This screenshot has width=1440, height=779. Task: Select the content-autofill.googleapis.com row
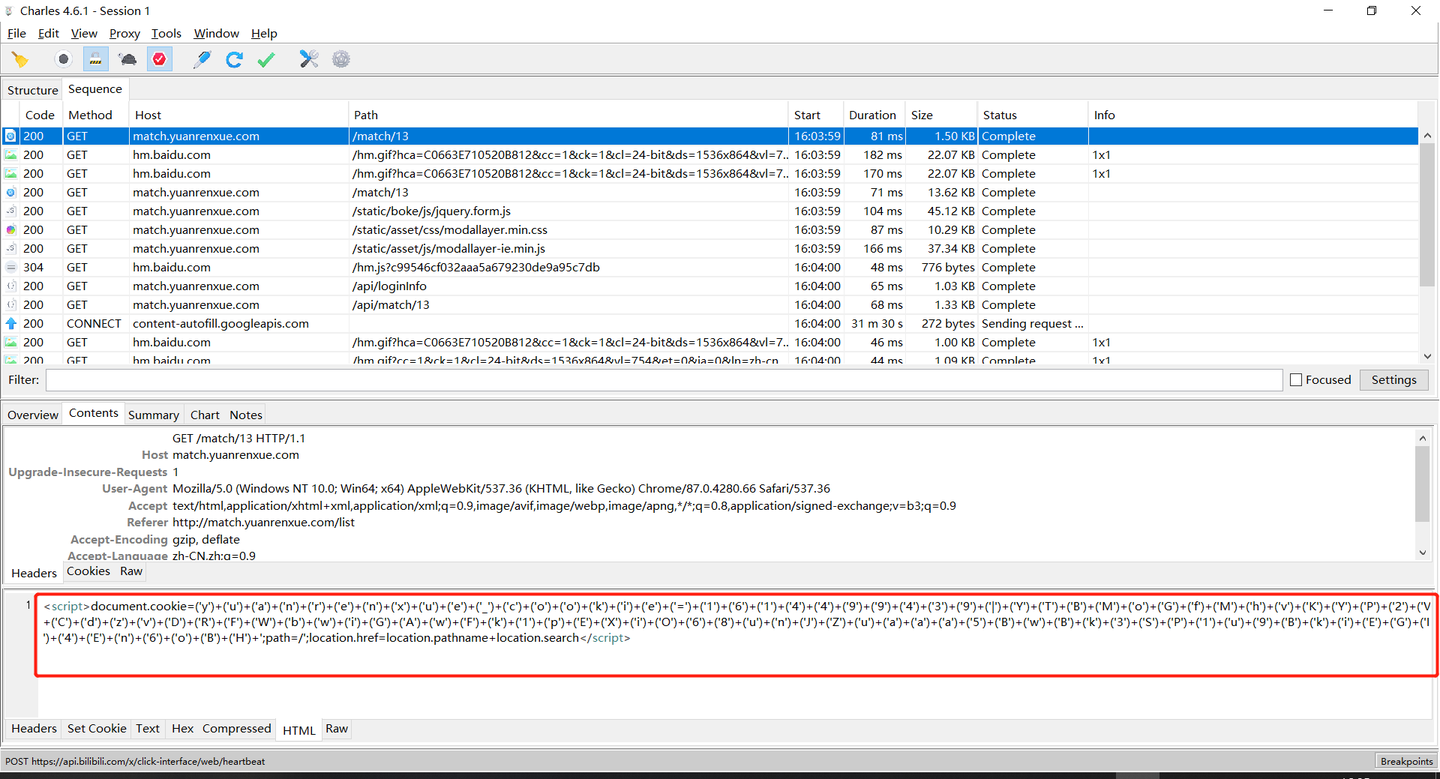[710, 323]
